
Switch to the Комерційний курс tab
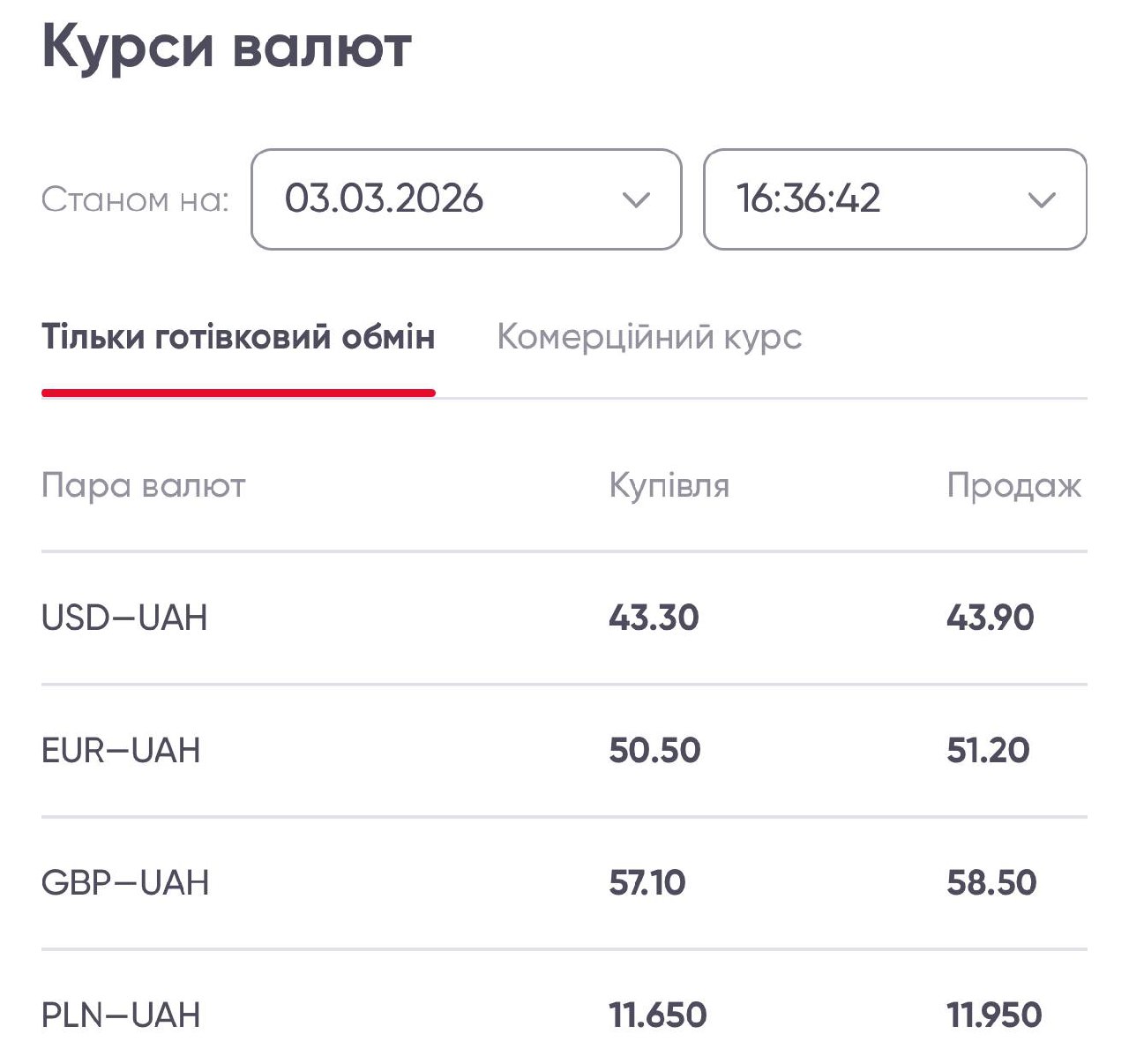coord(649,337)
